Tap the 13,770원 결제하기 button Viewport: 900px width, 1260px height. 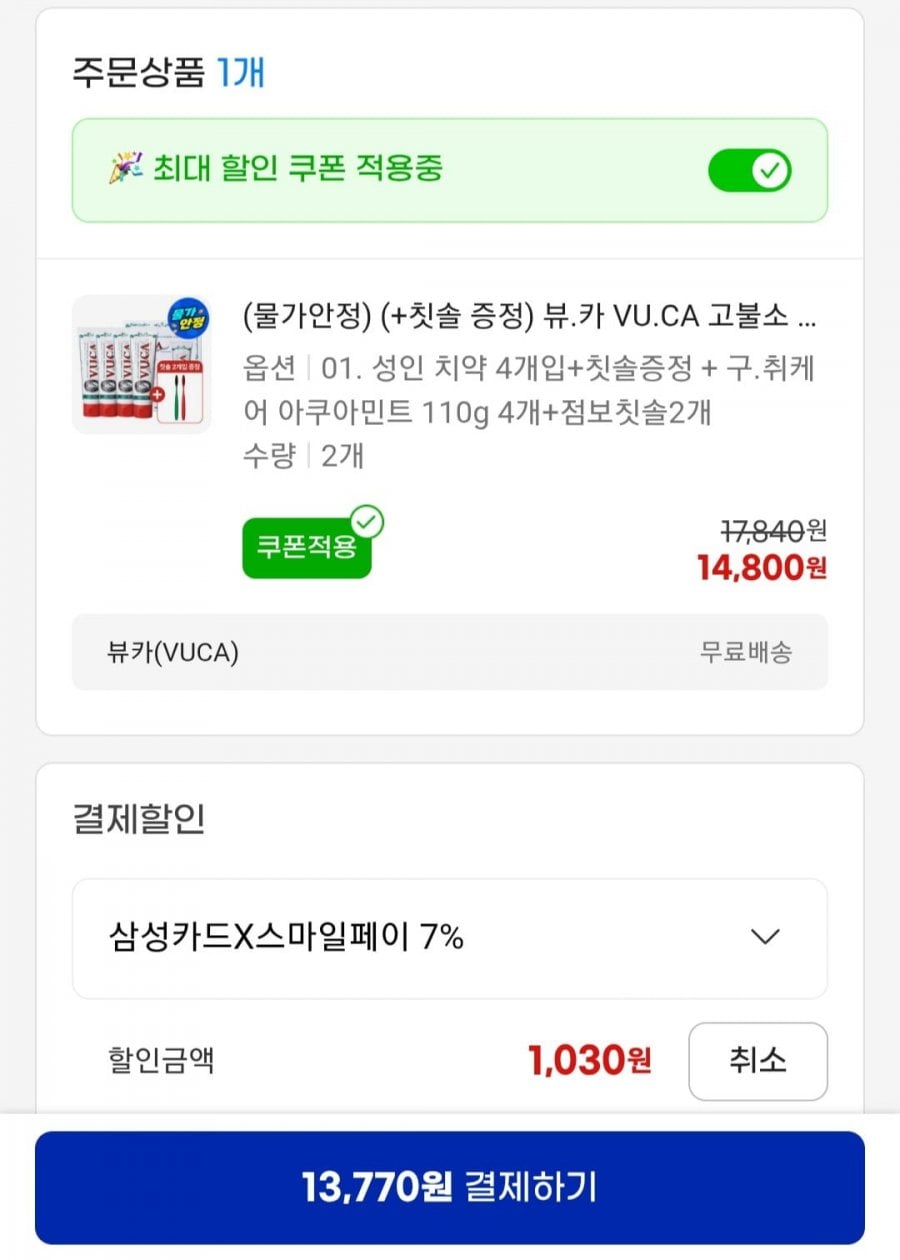(449, 1187)
